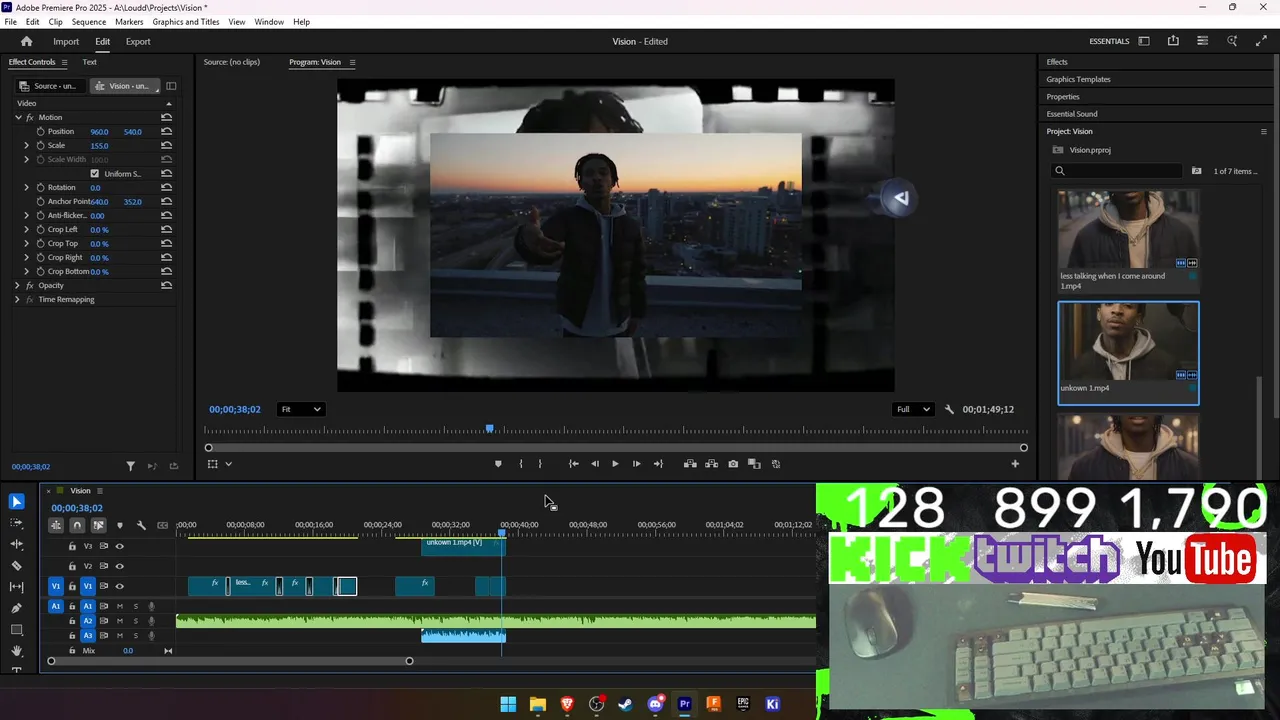Switch to the Text panel tab

[x=89, y=62]
